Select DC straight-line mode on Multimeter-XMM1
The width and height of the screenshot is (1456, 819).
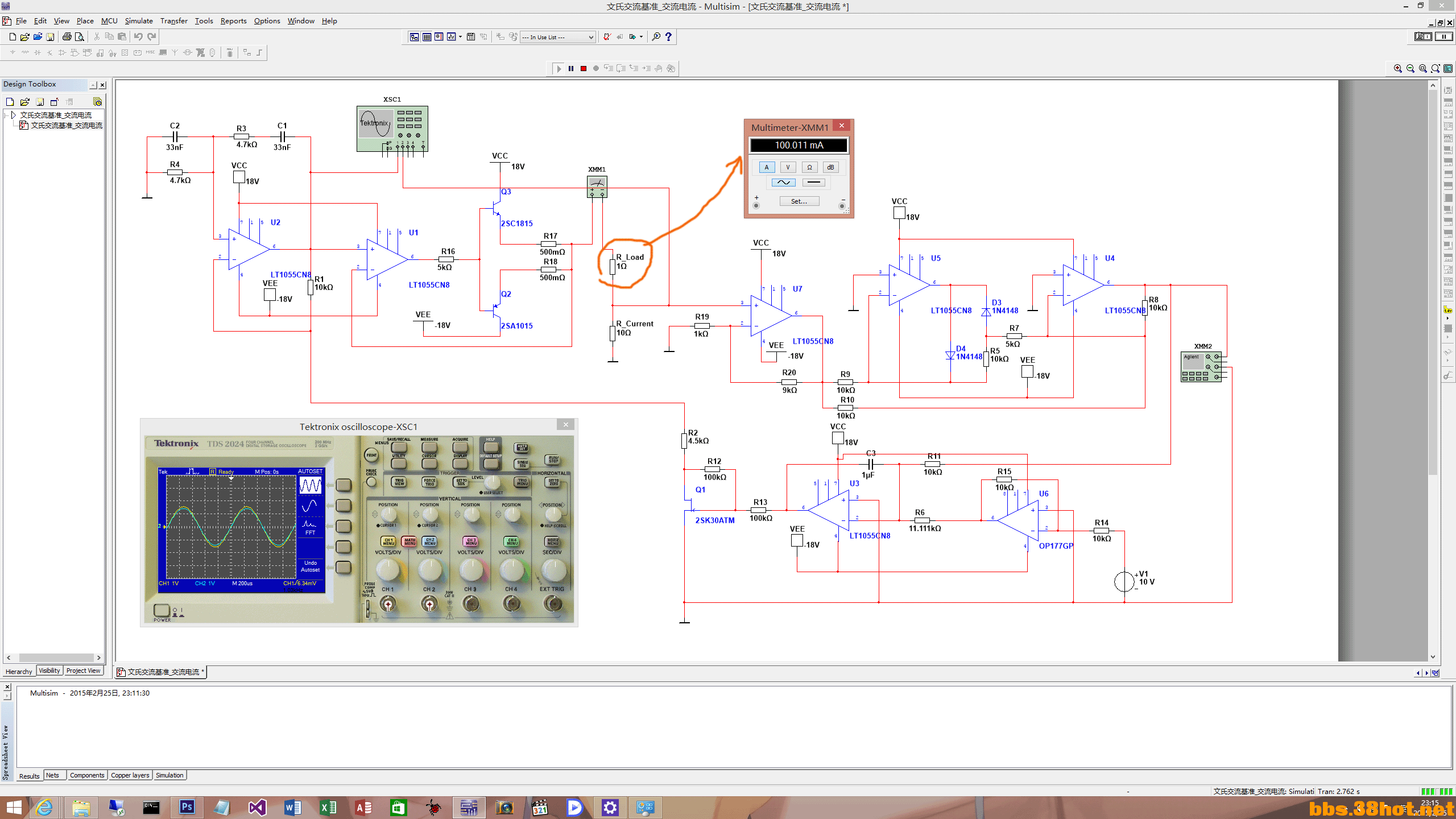(x=814, y=183)
